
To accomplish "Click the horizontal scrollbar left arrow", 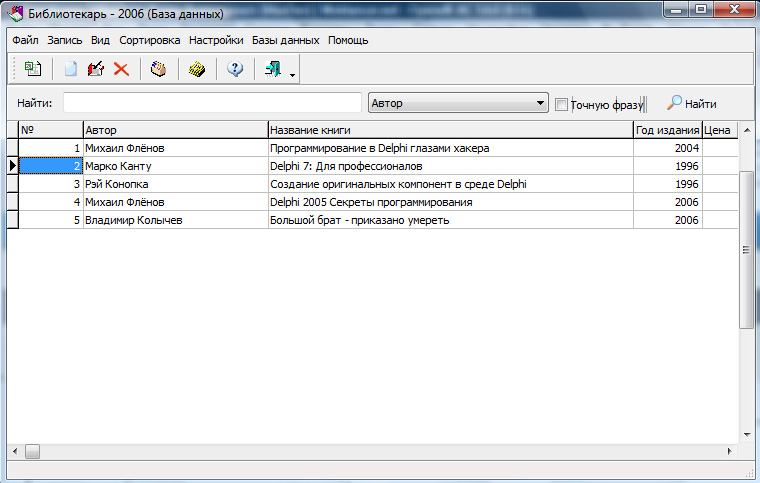I will 15,452.
